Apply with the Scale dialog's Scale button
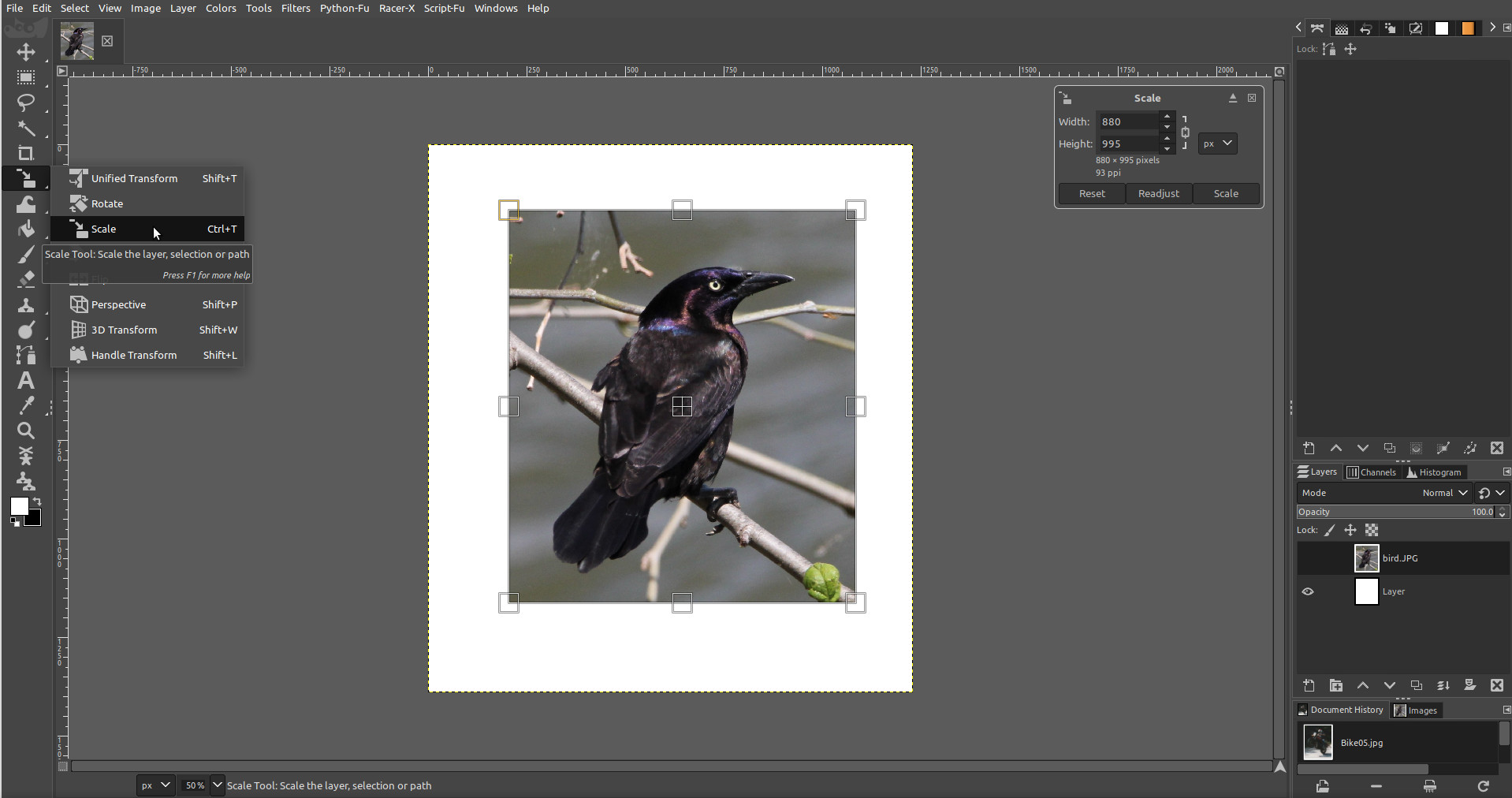This screenshot has height=798, width=1512. [1226, 193]
